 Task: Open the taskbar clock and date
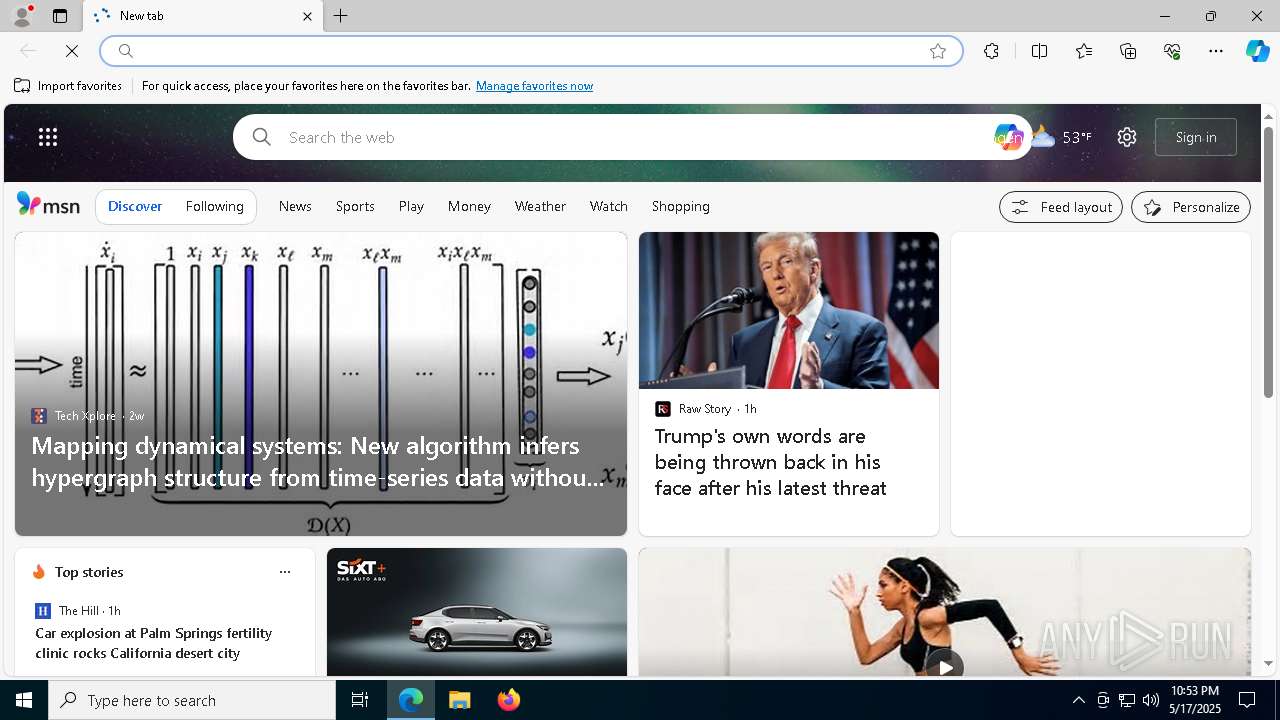[x=1195, y=700]
